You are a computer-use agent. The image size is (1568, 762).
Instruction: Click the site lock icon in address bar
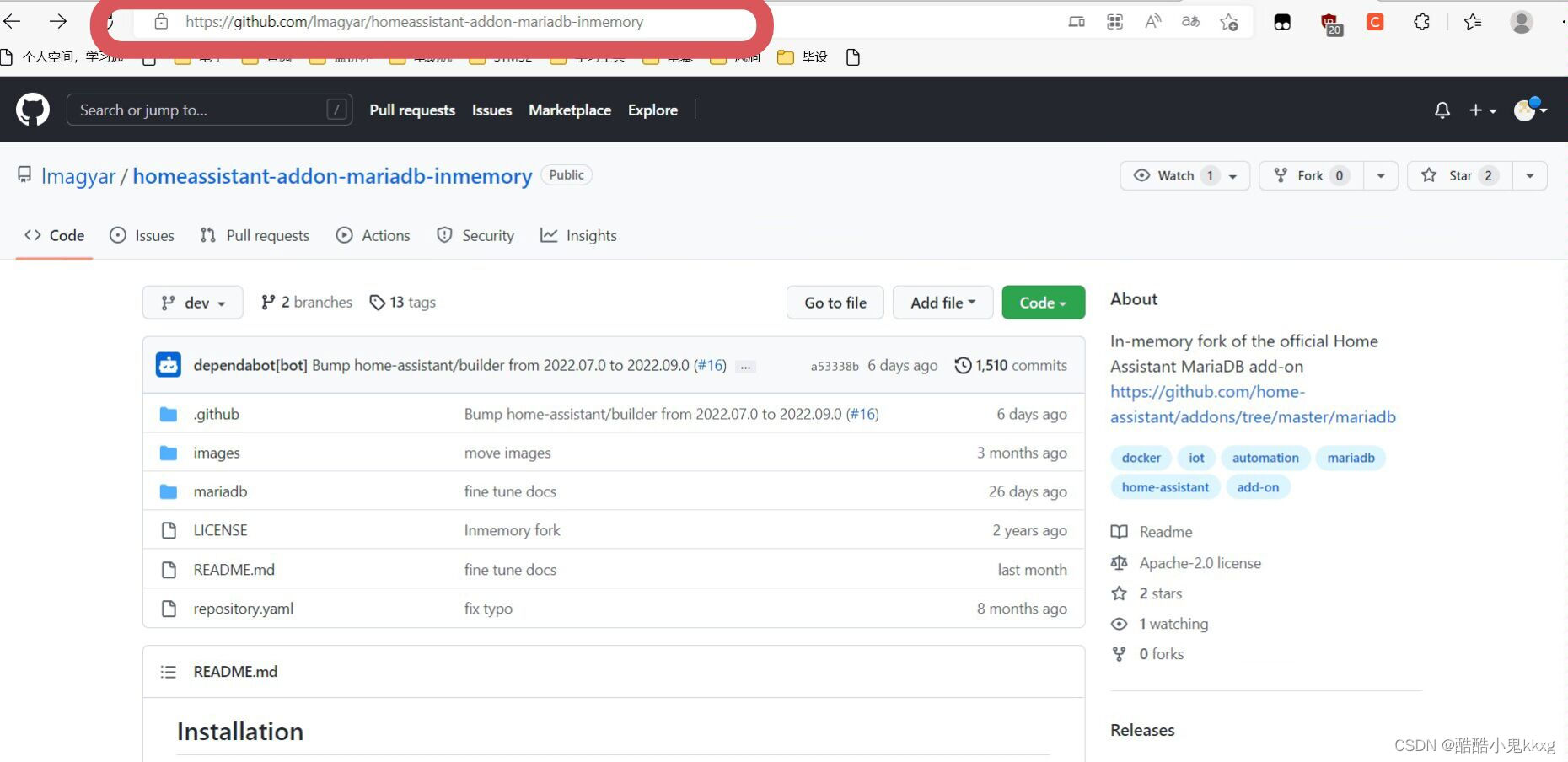pyautogui.click(x=161, y=22)
